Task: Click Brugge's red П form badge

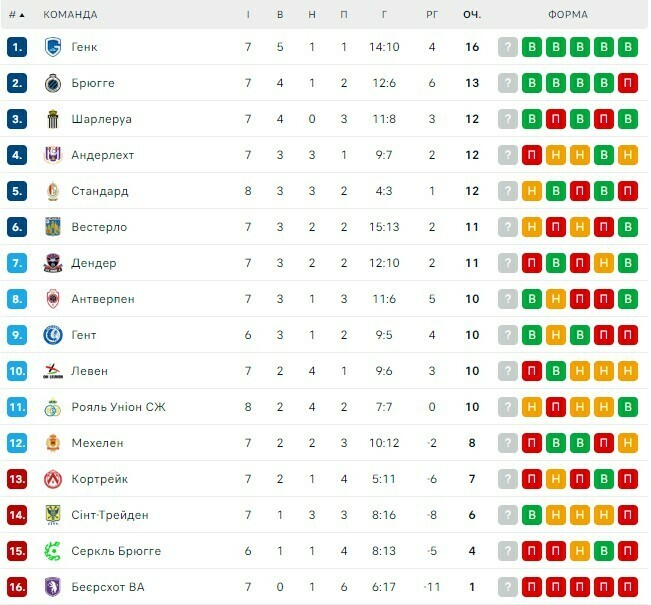Action: click(x=628, y=83)
